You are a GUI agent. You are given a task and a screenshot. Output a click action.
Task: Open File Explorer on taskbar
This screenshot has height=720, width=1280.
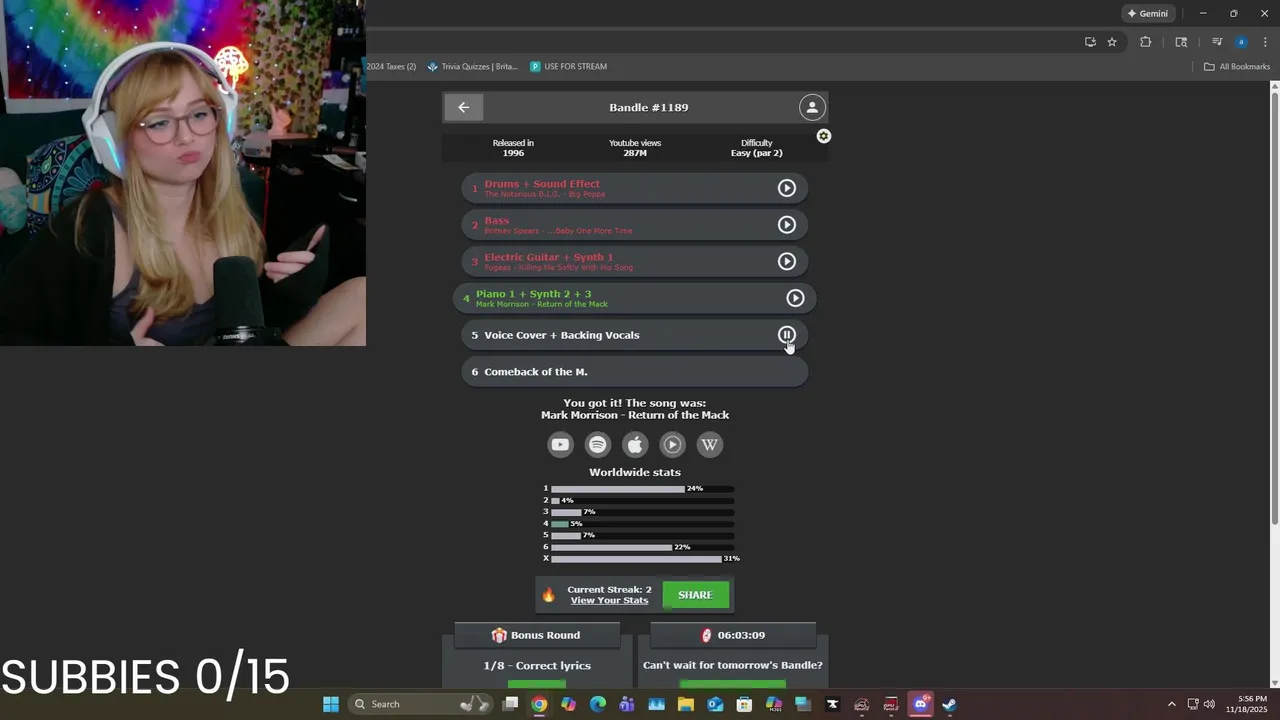pyautogui.click(x=686, y=704)
